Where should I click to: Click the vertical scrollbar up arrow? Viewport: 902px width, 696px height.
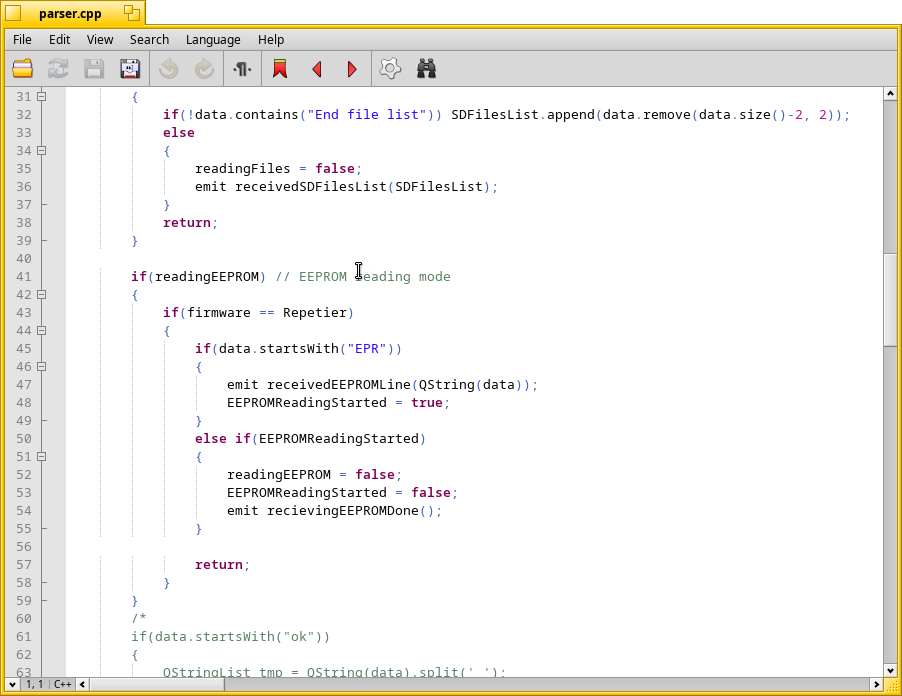890,94
